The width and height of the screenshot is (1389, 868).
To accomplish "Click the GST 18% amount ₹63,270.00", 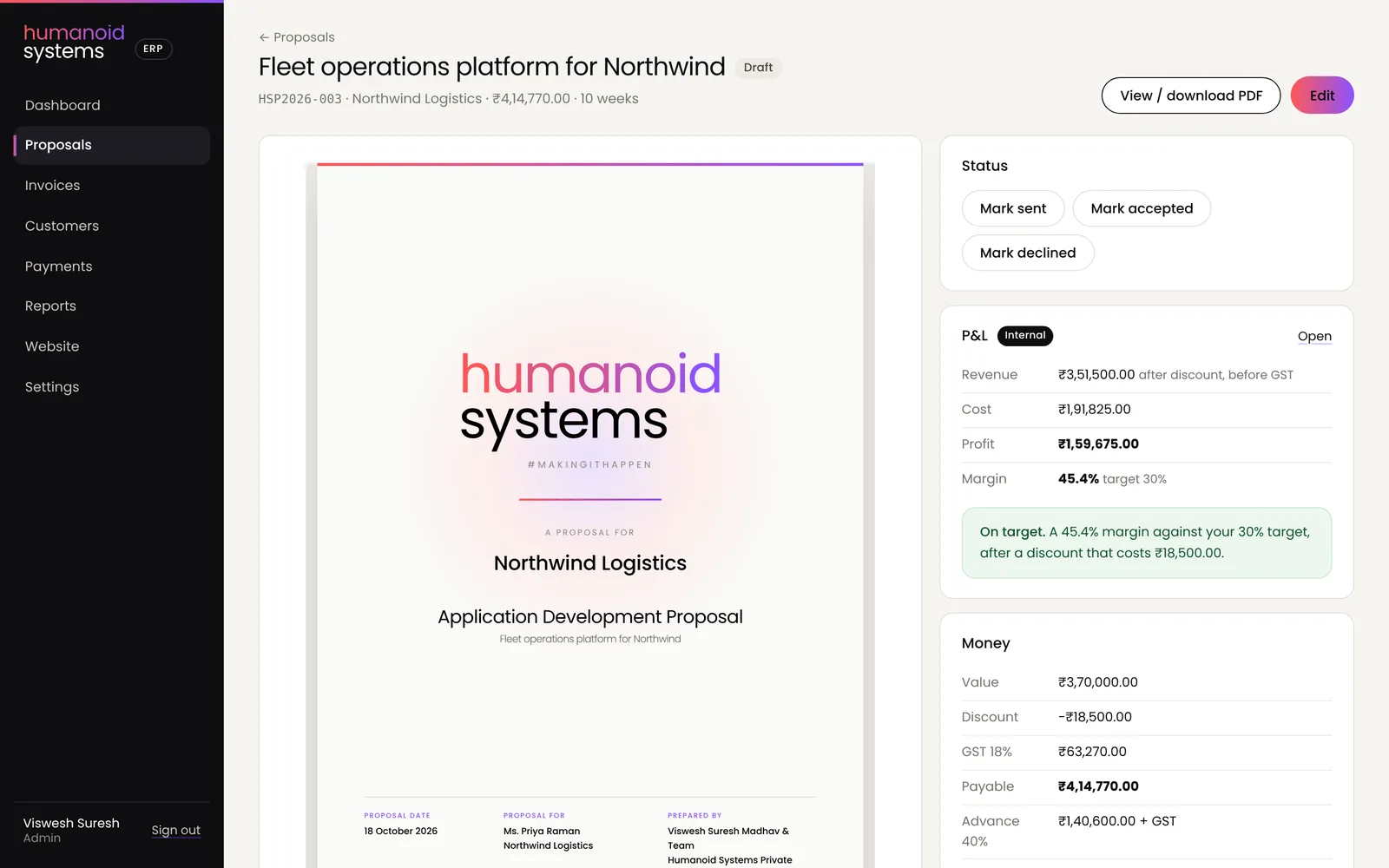I will click(x=1092, y=752).
